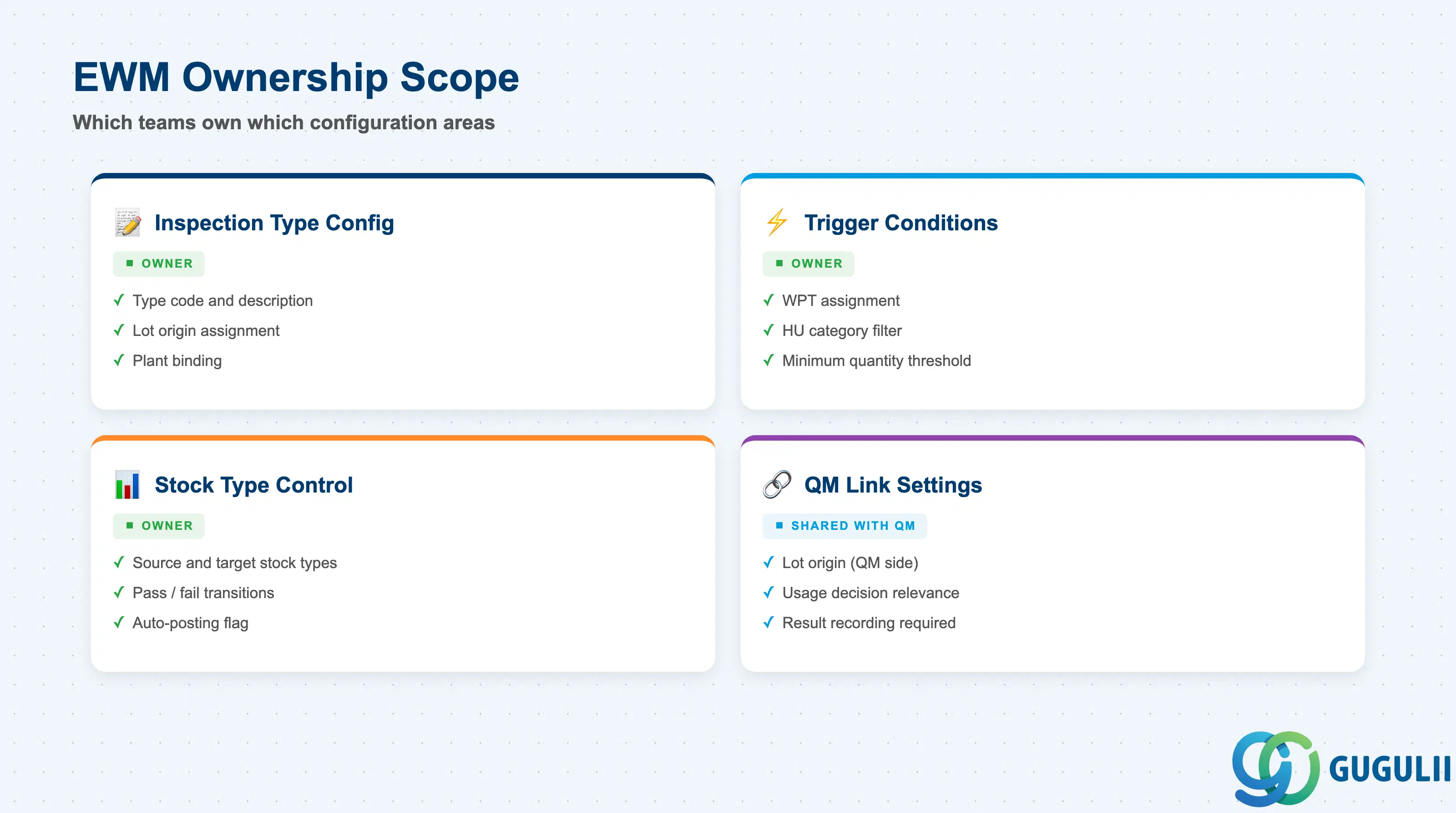
Task: Select the Stock Type Control heading
Action: (x=254, y=485)
